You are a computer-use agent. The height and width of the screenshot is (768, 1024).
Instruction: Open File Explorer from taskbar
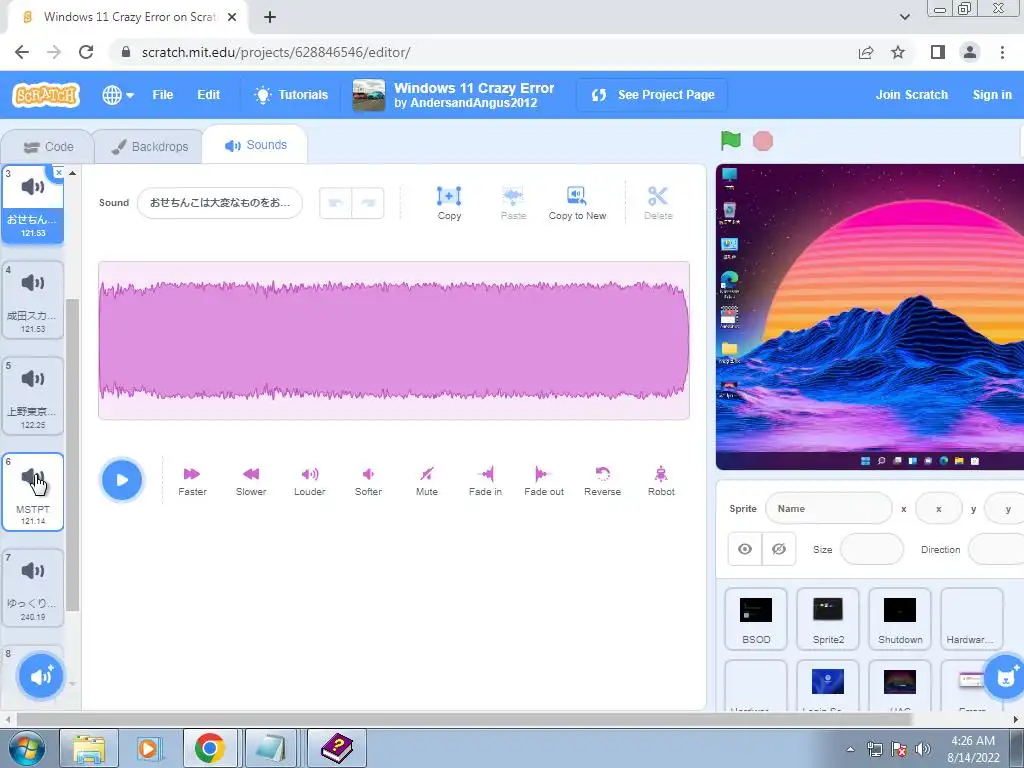tap(89, 748)
